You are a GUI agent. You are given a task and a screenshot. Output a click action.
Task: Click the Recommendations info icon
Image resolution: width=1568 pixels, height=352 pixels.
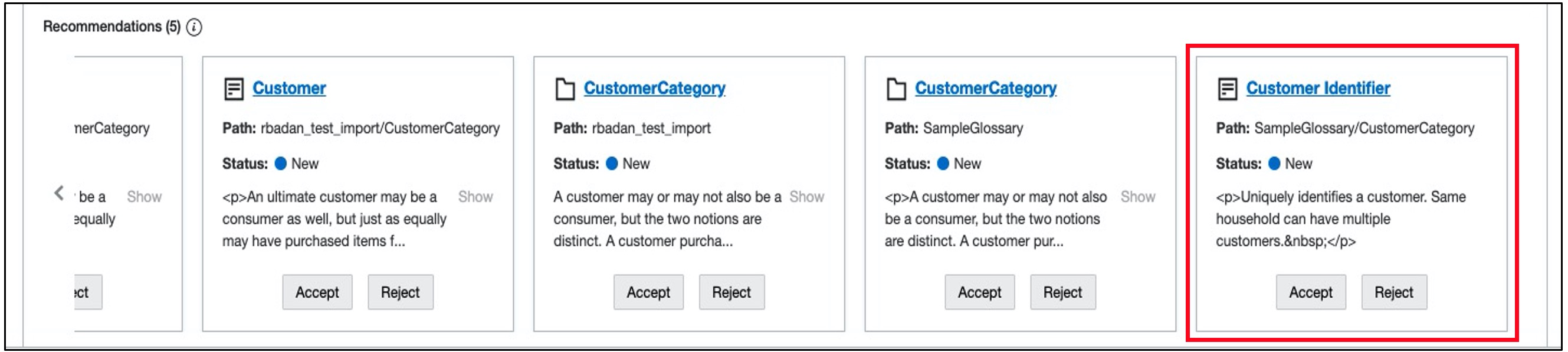coord(194,27)
